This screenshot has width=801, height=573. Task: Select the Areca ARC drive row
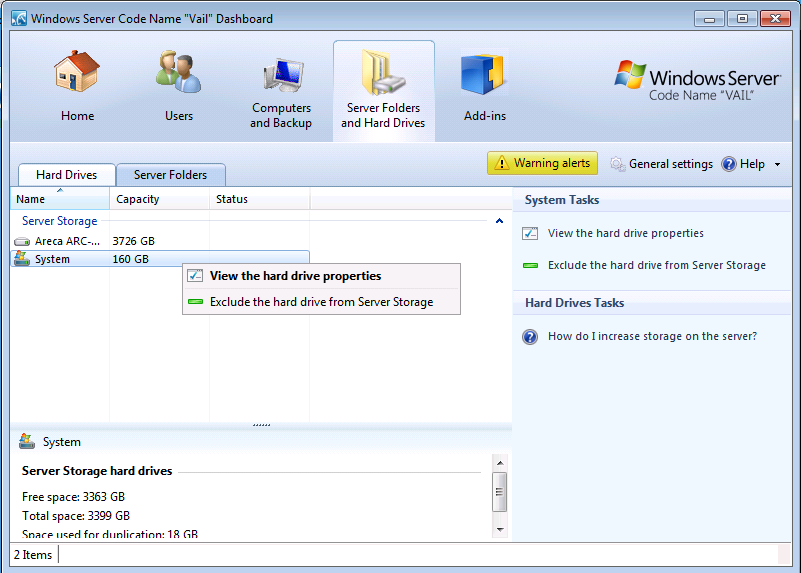coord(160,241)
